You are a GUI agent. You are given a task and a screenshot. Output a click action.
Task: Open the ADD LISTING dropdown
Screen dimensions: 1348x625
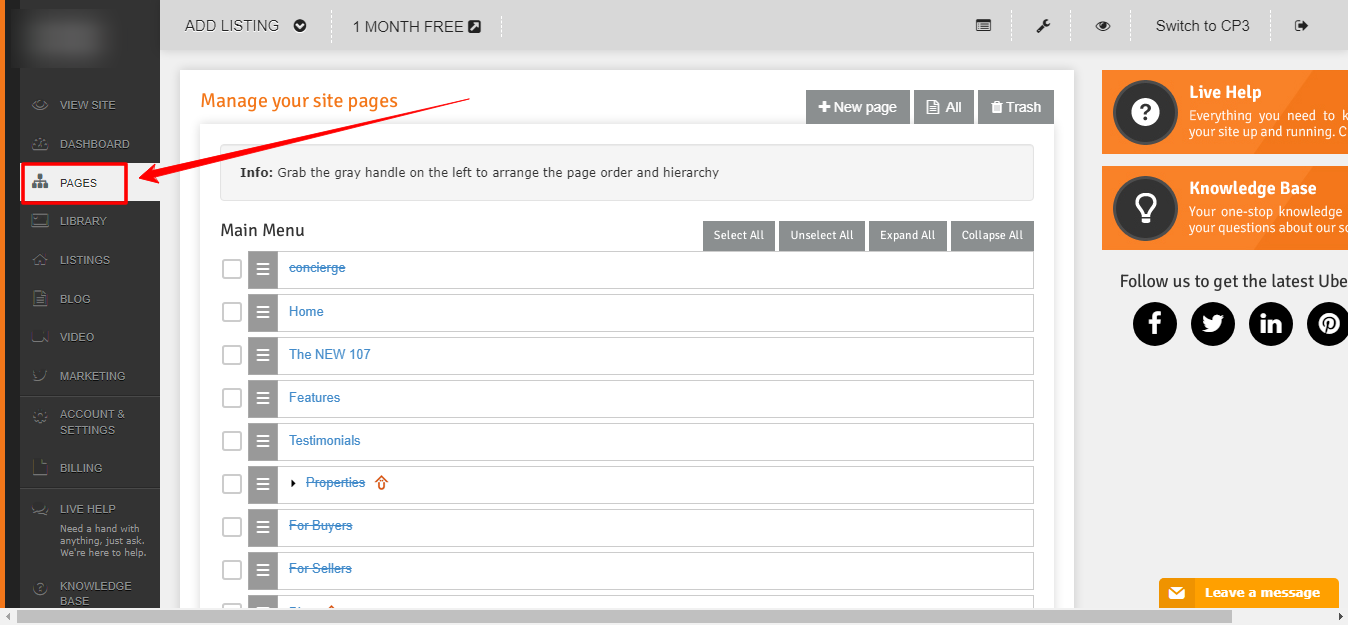coord(246,26)
